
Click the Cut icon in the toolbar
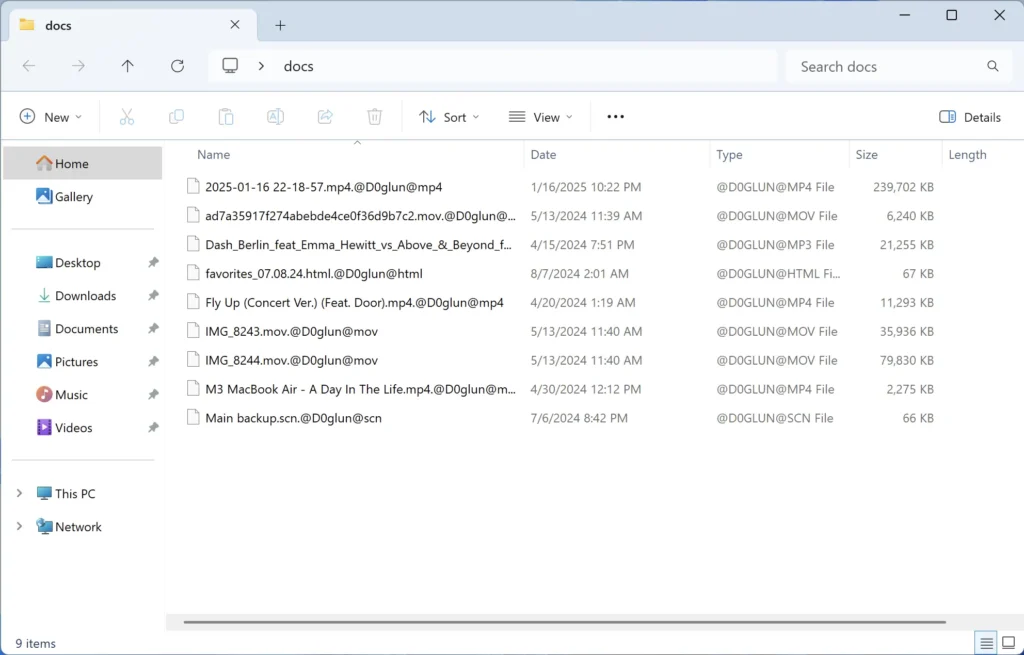click(126, 116)
